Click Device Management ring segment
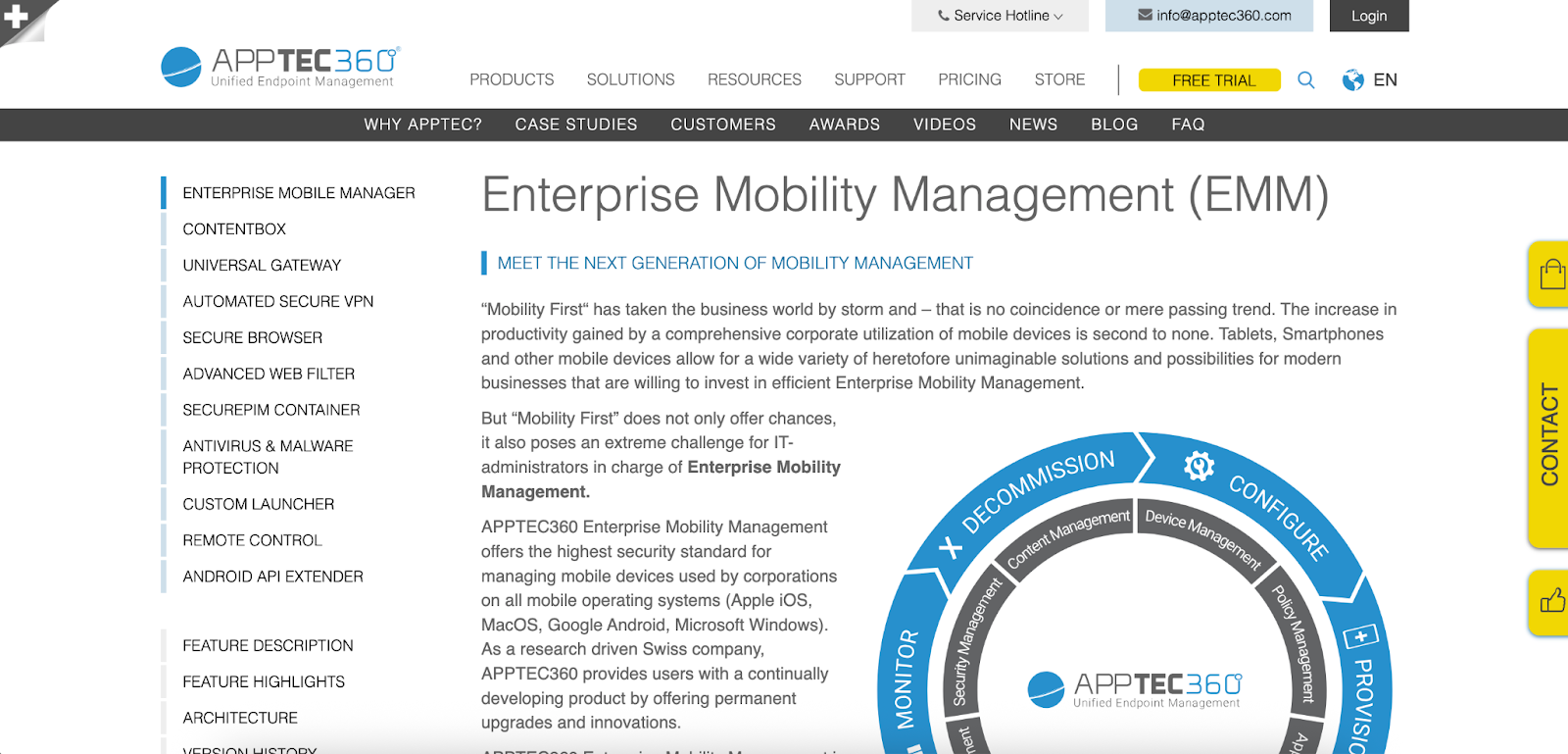Viewport: 1568px width, 754px height. (x=1203, y=538)
